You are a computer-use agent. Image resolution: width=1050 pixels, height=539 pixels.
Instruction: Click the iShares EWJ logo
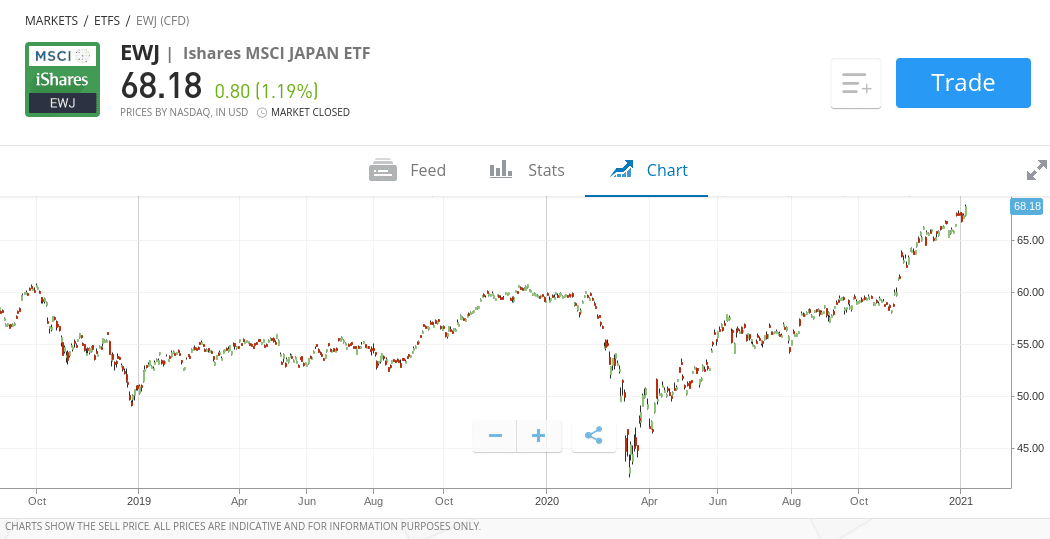pyautogui.click(x=62, y=80)
